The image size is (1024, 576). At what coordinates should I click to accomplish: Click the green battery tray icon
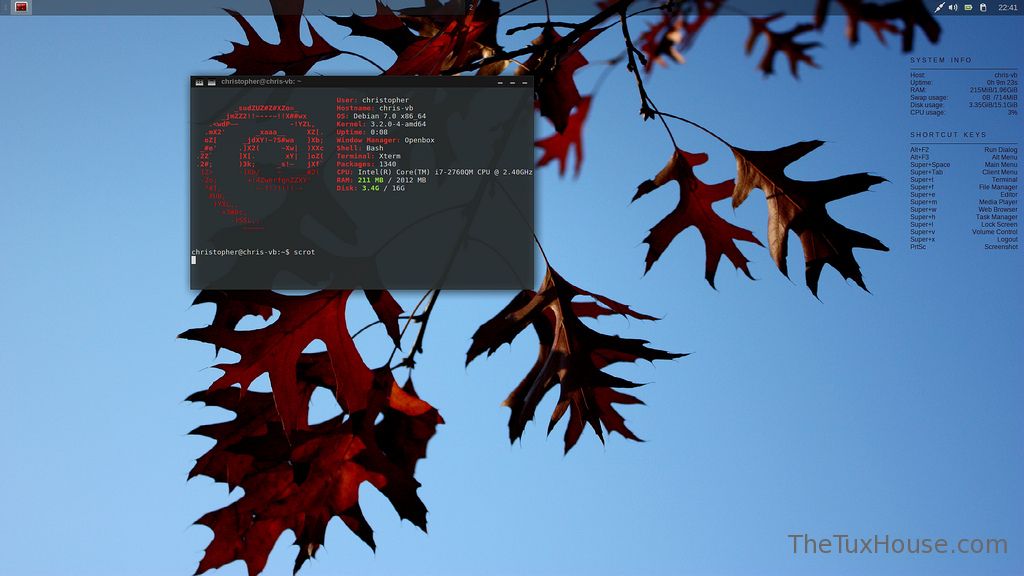point(968,7)
